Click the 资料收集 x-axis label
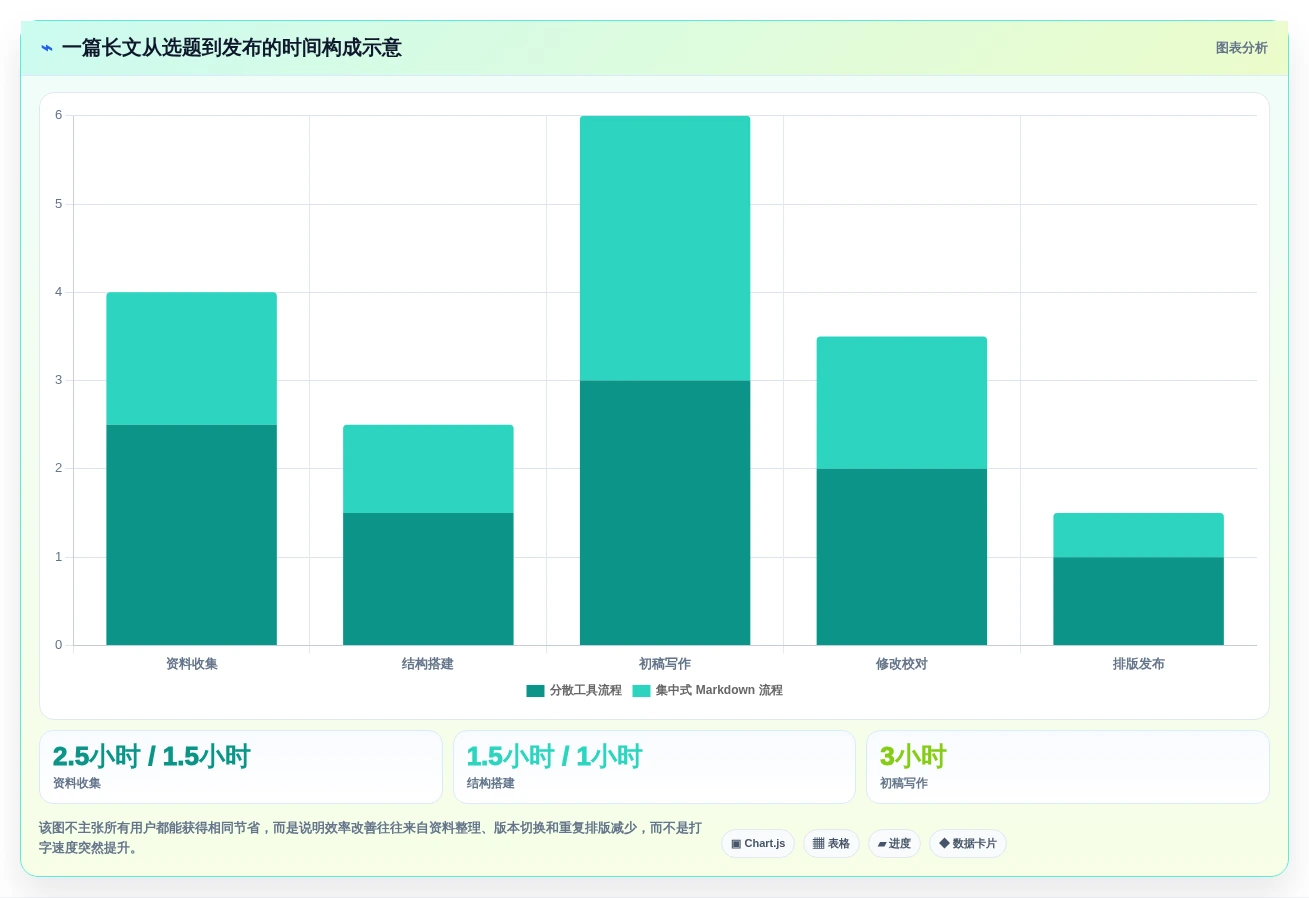 [191, 664]
